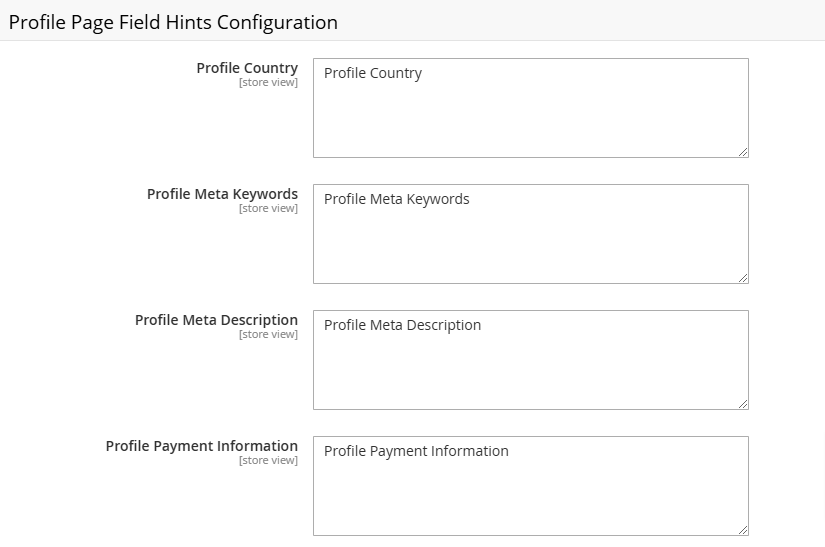Click the Profile Country textarea resize handle
The height and width of the screenshot is (547, 825).
point(743,152)
